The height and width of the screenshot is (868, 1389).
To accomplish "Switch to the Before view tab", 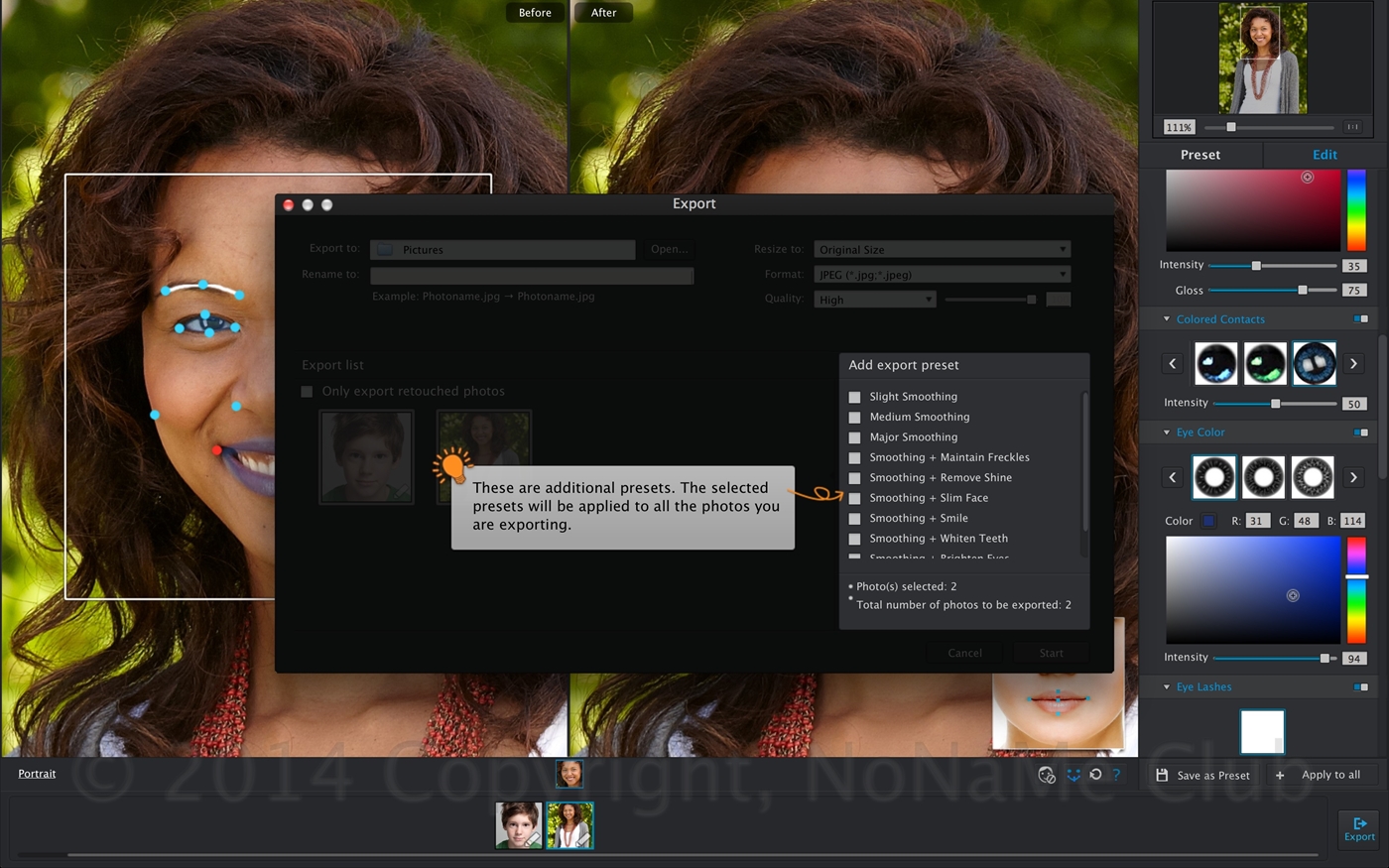I will 535,13.
